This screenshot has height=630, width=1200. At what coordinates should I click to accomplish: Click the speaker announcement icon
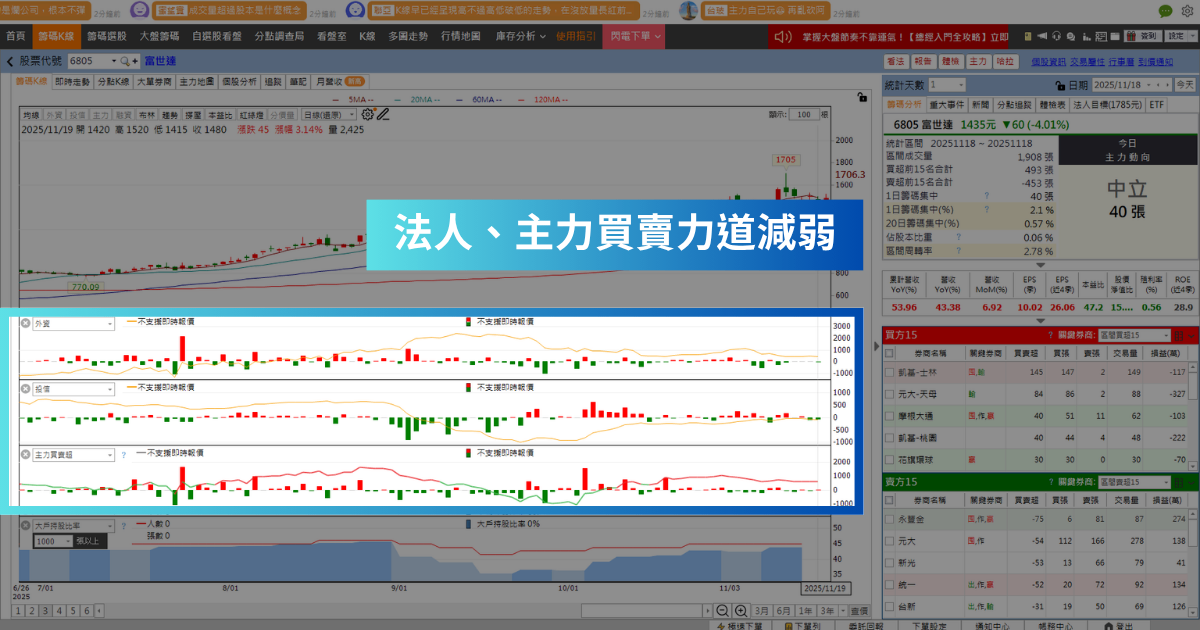pos(783,35)
